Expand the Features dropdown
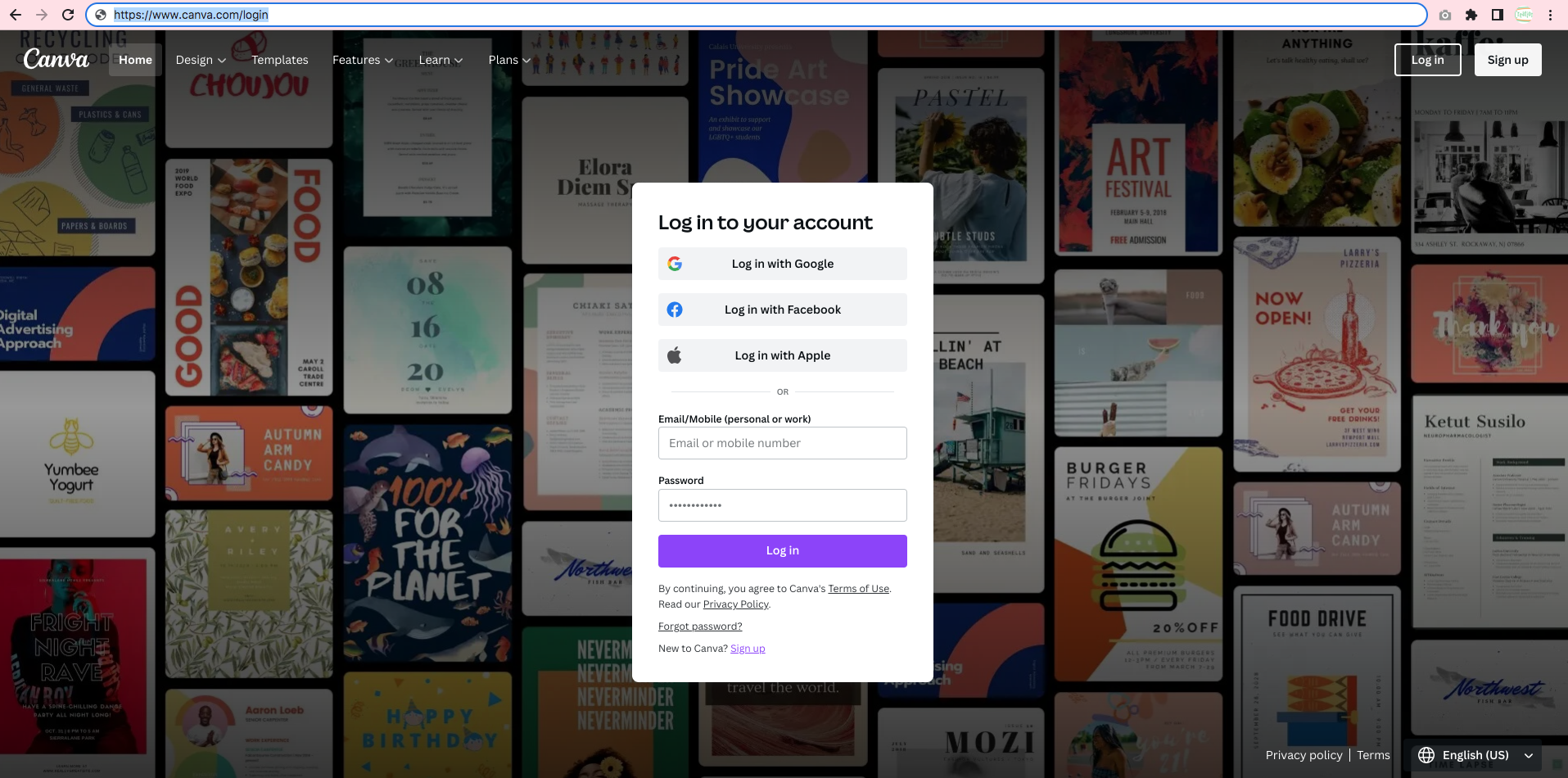 click(x=363, y=60)
